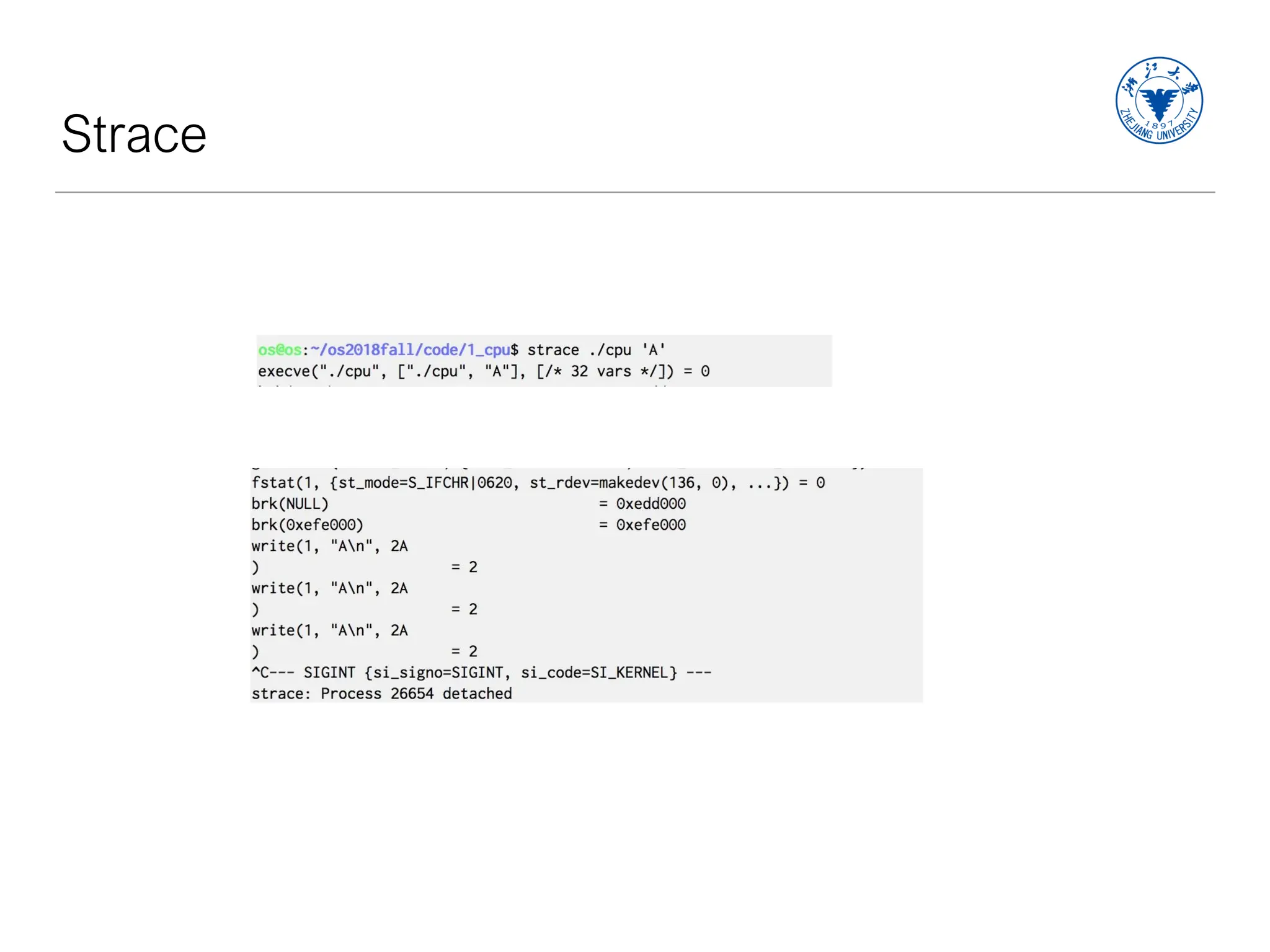The image size is (1270, 952).
Task: Click the Strace slide title
Action: [134, 134]
